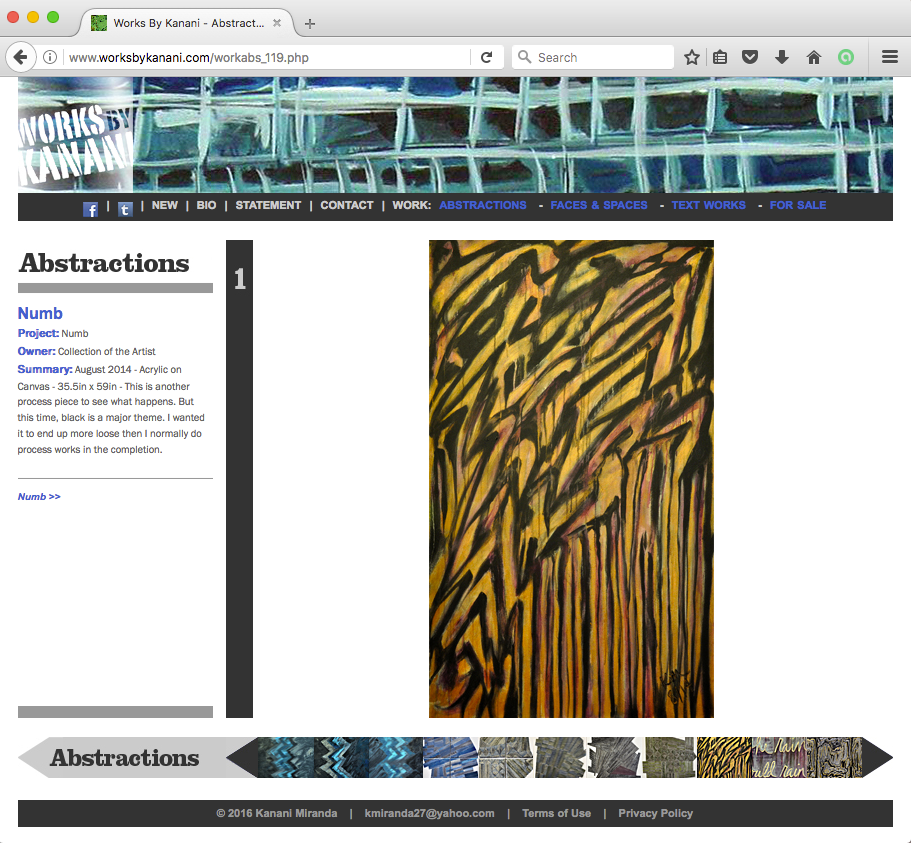Click the large Numb painting image

[571, 479]
